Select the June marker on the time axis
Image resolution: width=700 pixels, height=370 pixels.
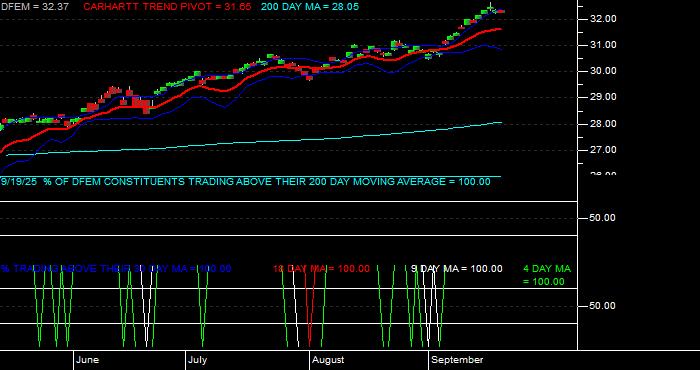(x=88, y=360)
